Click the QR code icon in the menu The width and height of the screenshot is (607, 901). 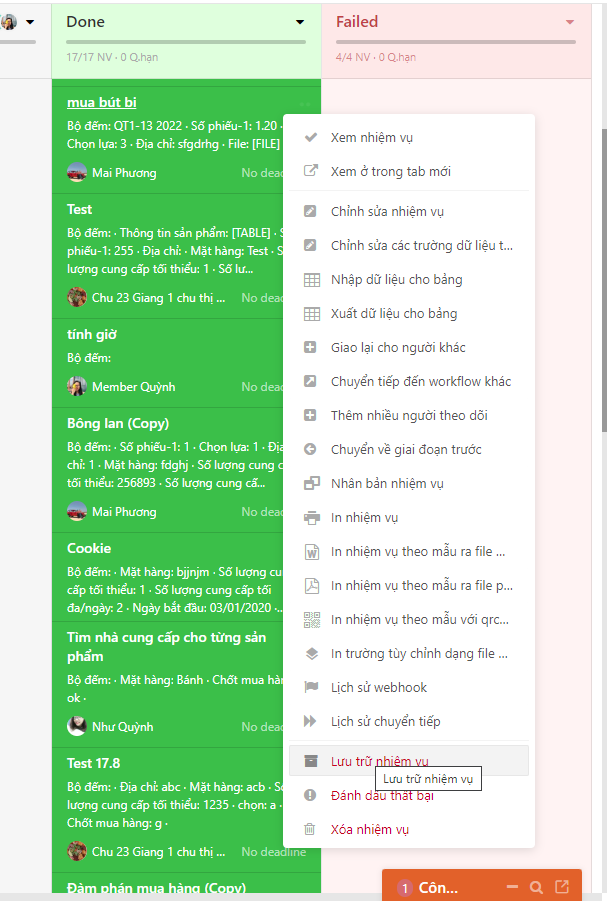[312, 619]
